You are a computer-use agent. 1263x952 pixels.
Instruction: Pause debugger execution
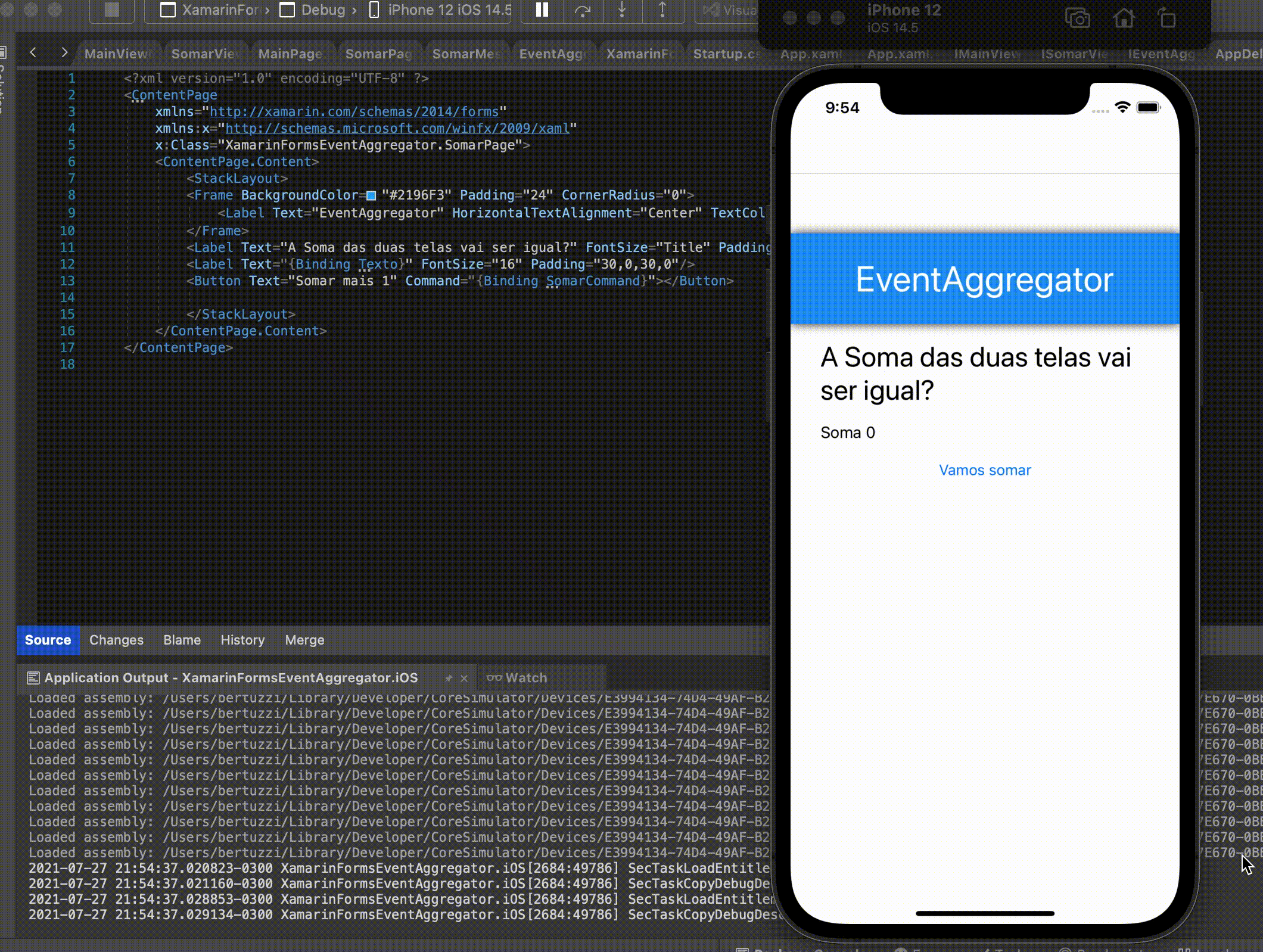click(x=542, y=10)
